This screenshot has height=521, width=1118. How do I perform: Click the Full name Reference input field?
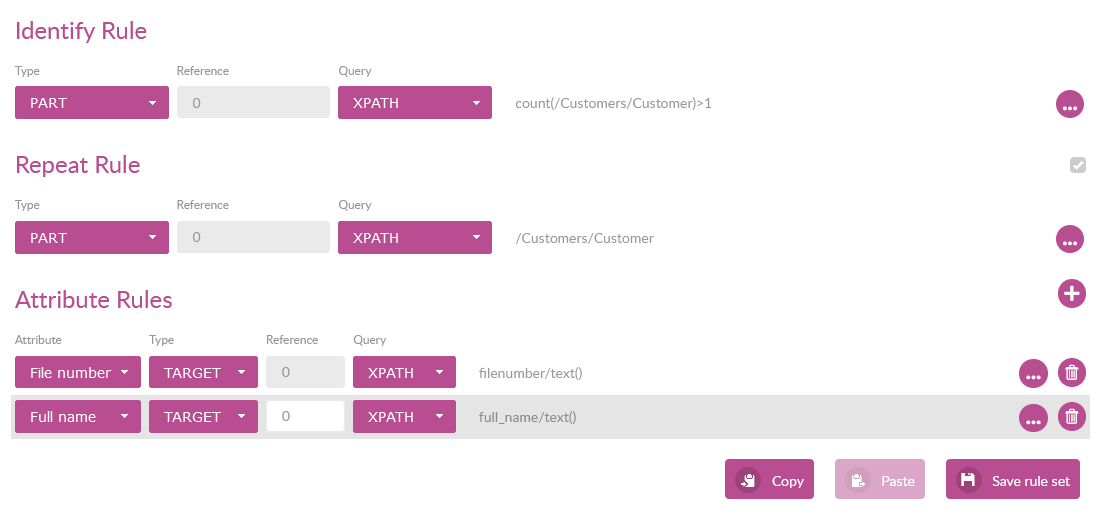[x=305, y=417]
